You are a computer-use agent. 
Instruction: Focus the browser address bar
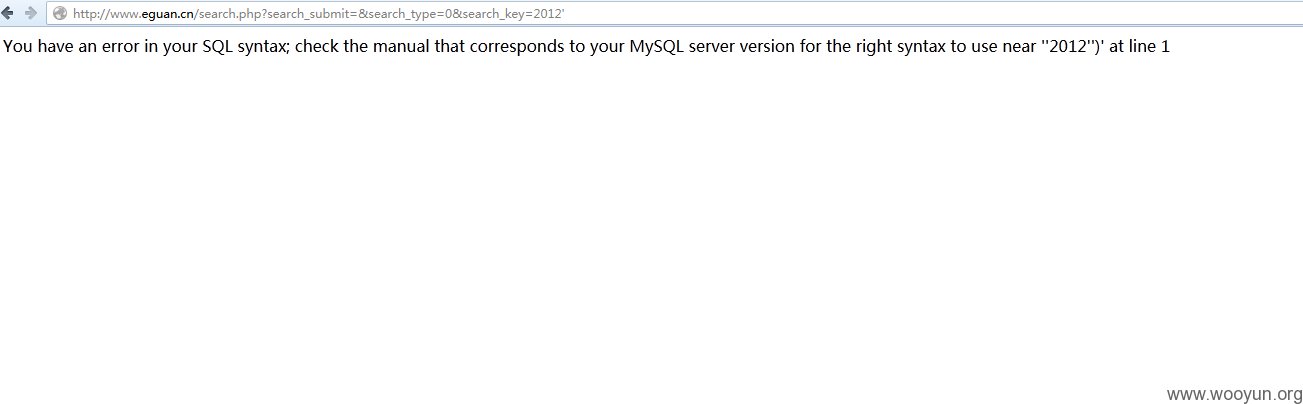click(x=675, y=14)
